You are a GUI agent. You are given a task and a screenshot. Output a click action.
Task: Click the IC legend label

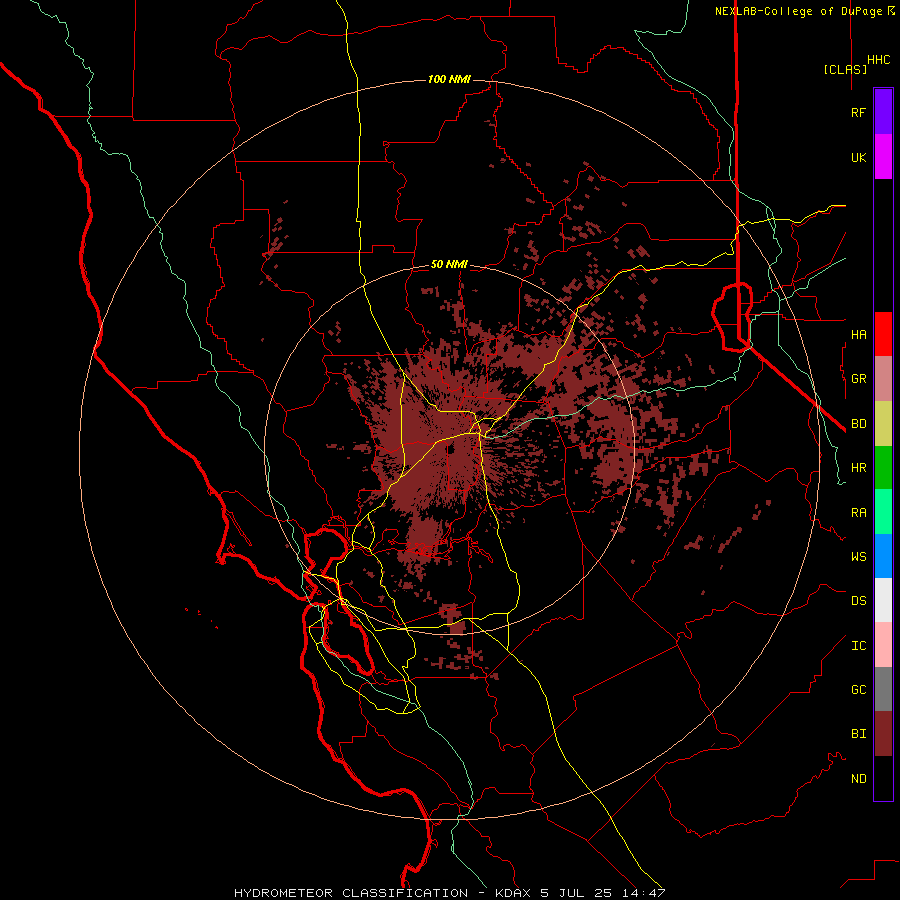[859, 646]
